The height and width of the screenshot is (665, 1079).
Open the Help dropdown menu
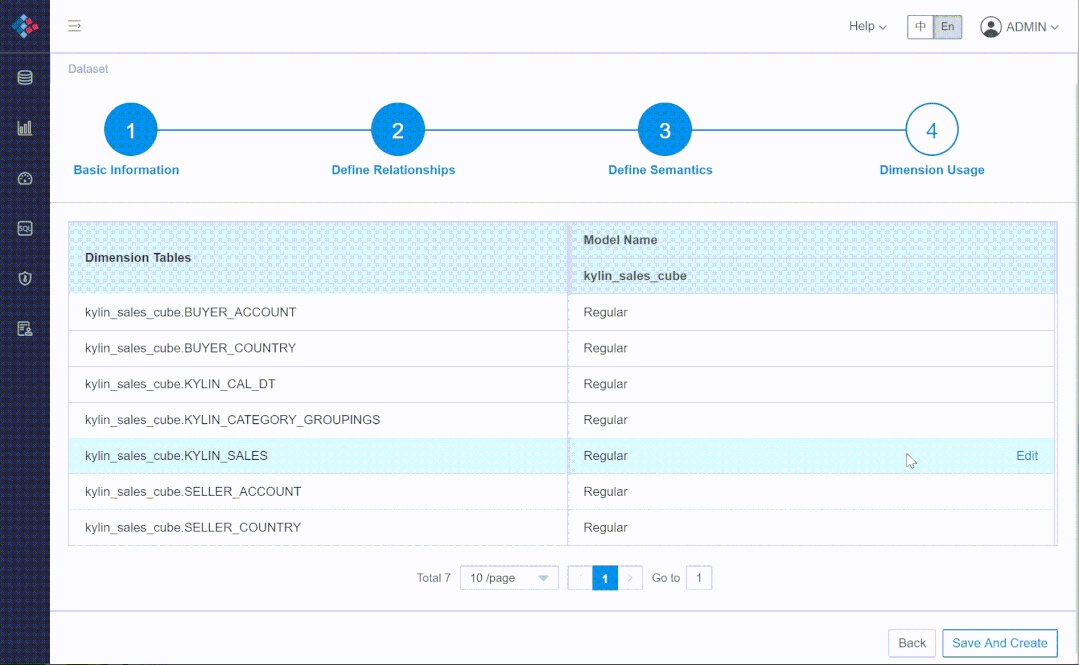tap(867, 26)
